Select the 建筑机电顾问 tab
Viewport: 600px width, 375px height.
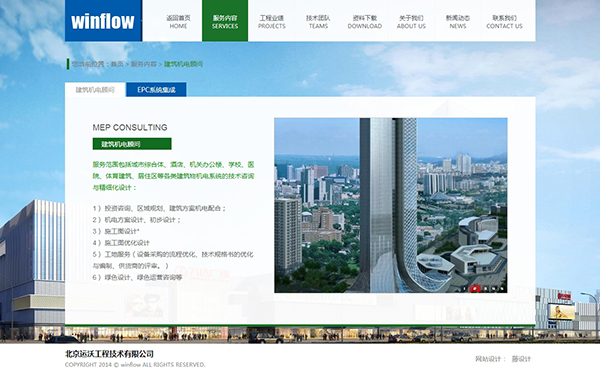coord(95,90)
